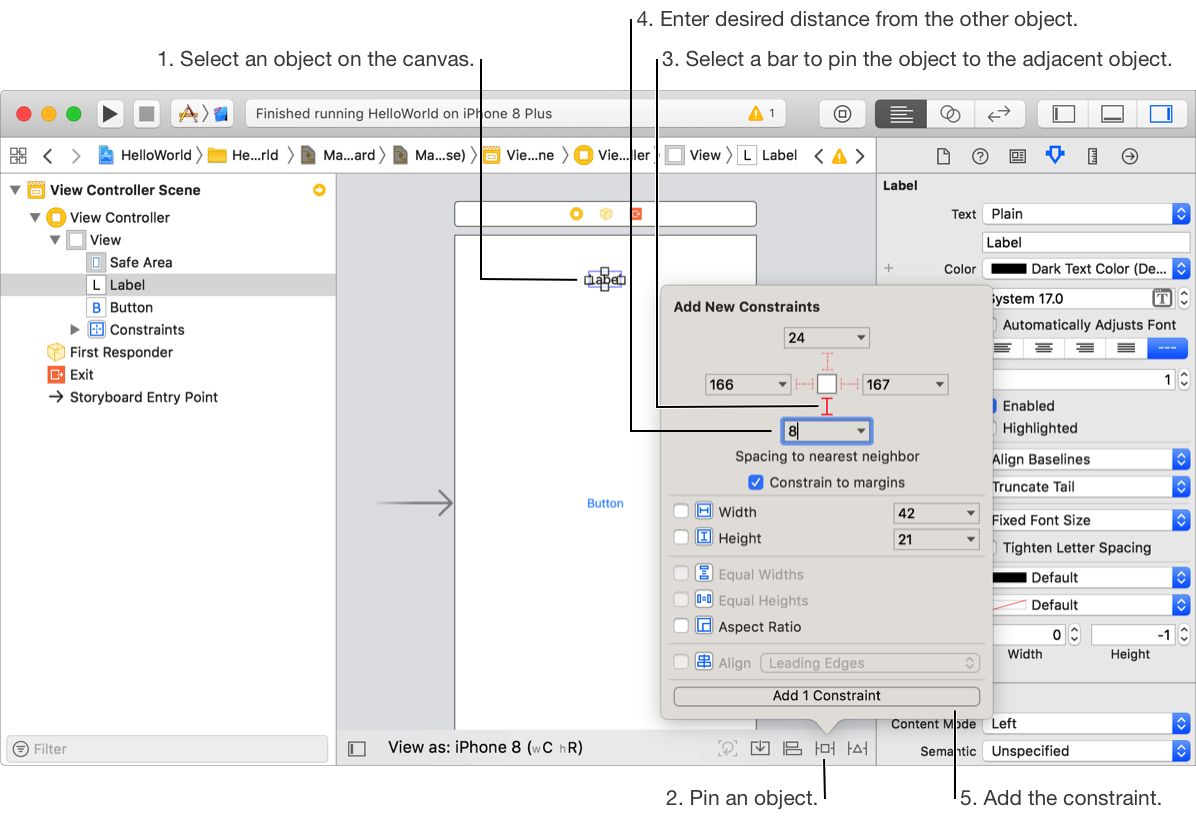Enable the Height constraint checkbox
This screenshot has width=1196, height=816.
[x=681, y=537]
